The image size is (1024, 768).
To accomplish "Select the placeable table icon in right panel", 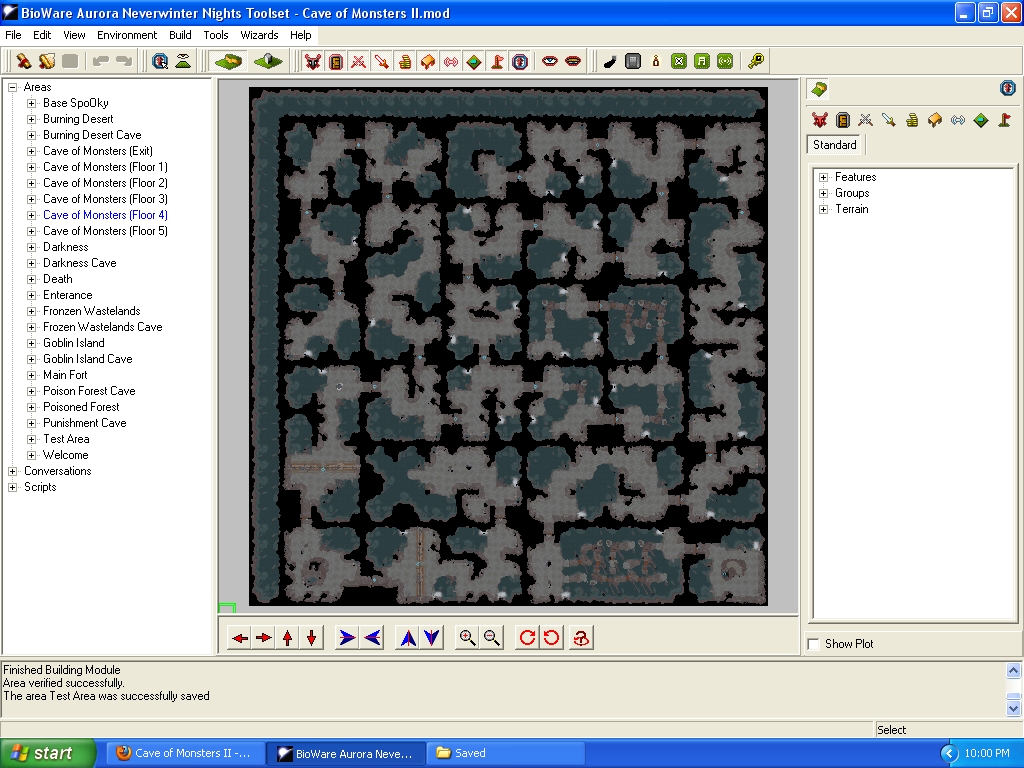I will click(x=935, y=120).
